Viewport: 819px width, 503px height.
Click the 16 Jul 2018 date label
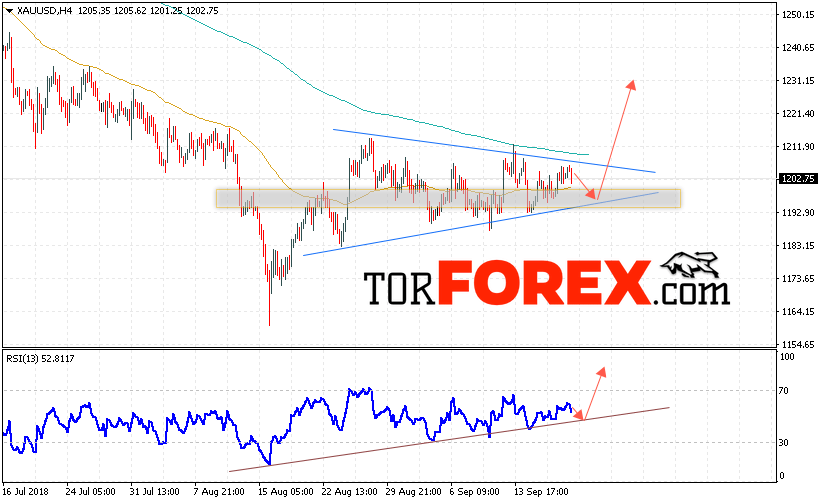[26, 492]
